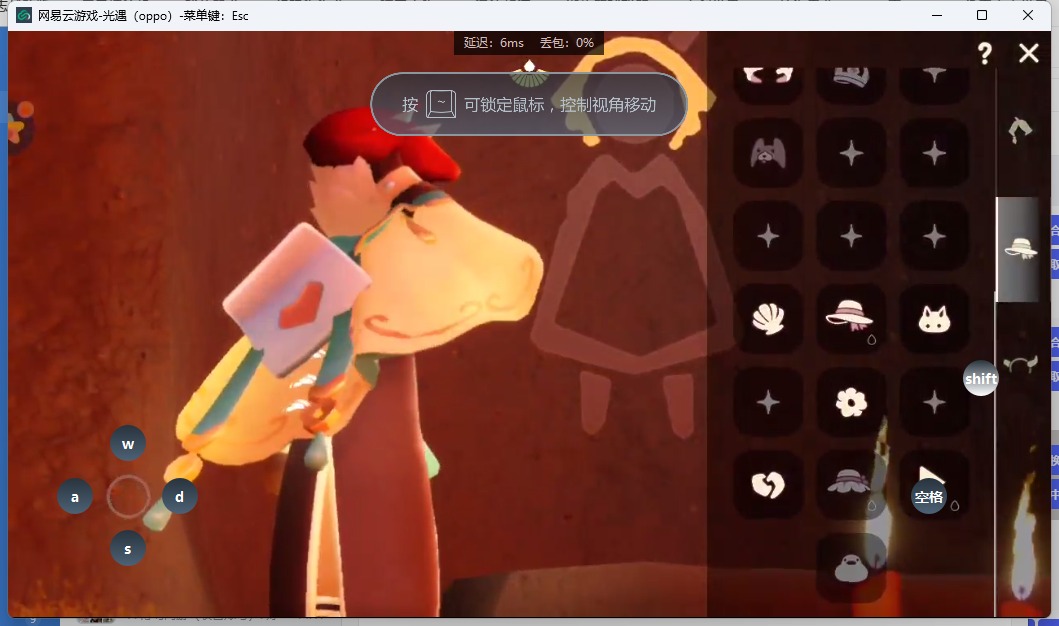1059x626 pixels.
Task: Select the star slot directly above the seashell
Action: [x=768, y=236]
